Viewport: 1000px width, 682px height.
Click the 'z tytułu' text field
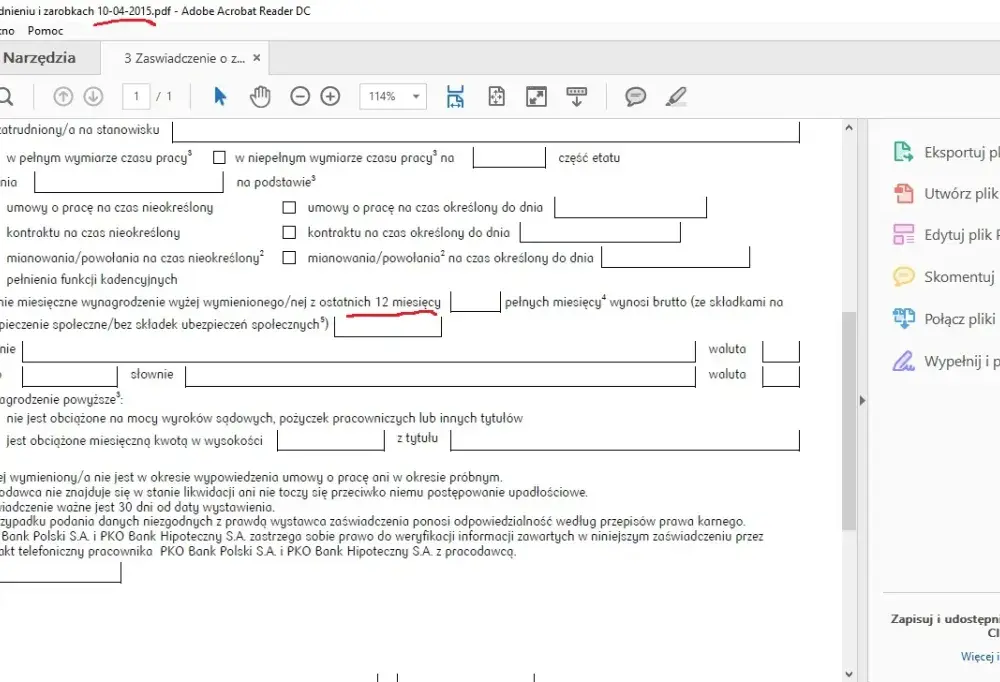click(624, 440)
